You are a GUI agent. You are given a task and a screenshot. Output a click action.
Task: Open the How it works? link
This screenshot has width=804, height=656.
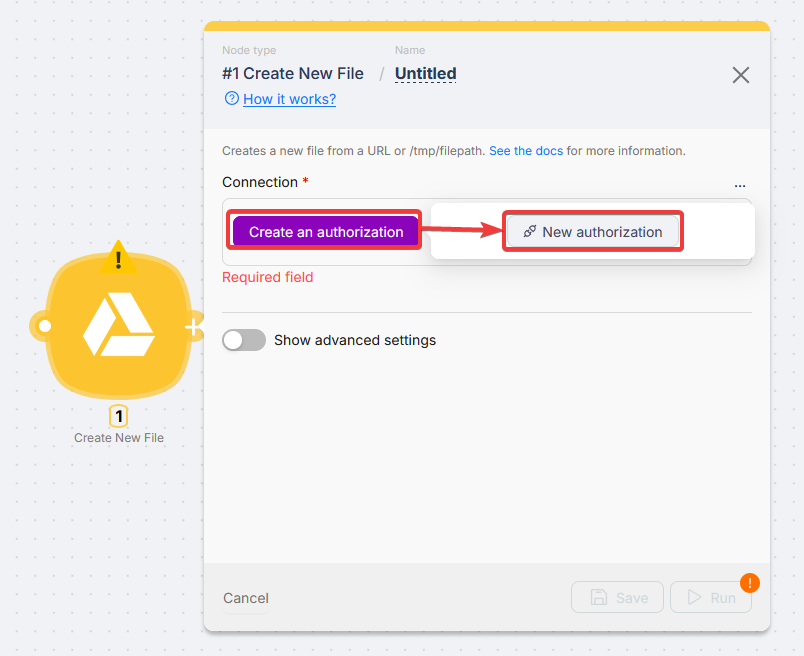pos(289,99)
